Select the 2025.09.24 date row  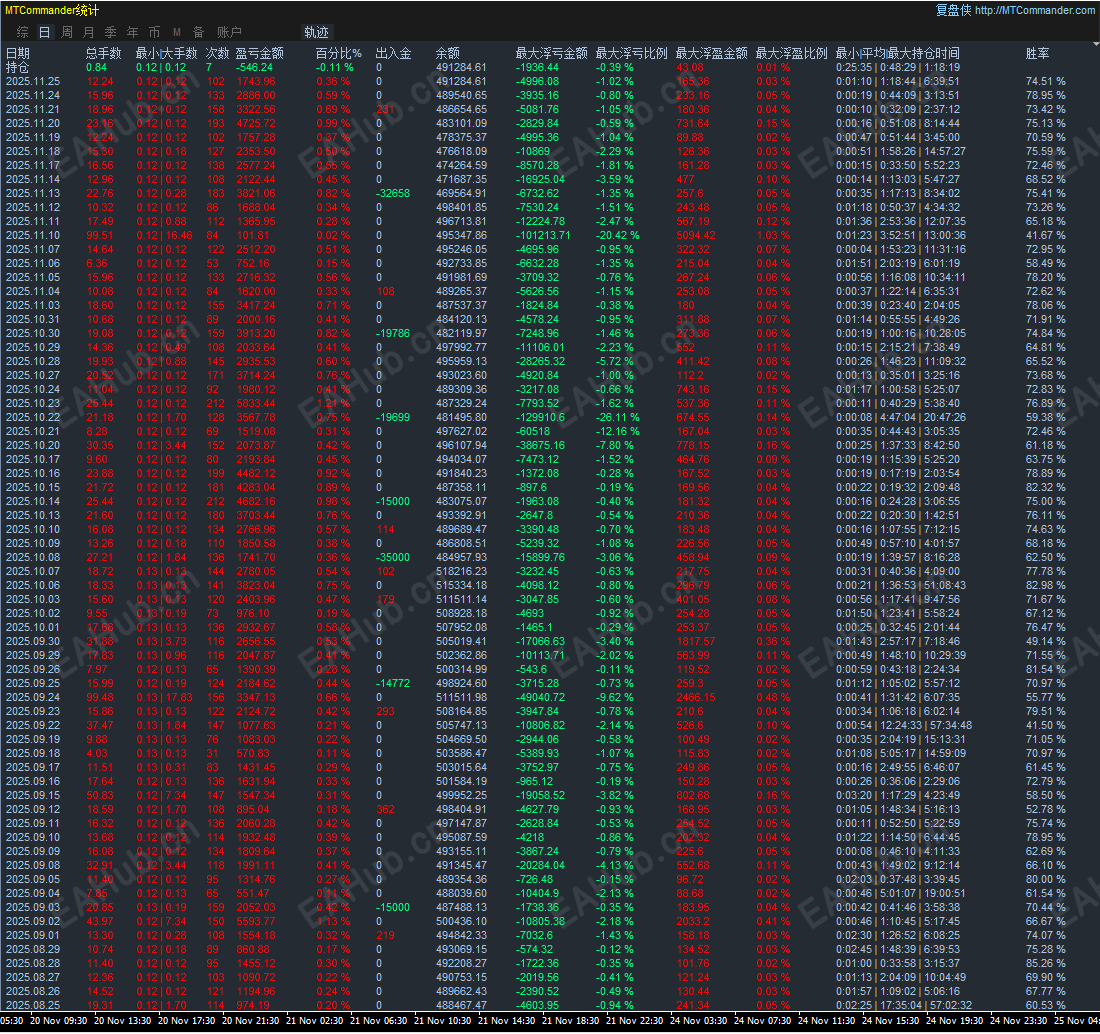point(33,697)
